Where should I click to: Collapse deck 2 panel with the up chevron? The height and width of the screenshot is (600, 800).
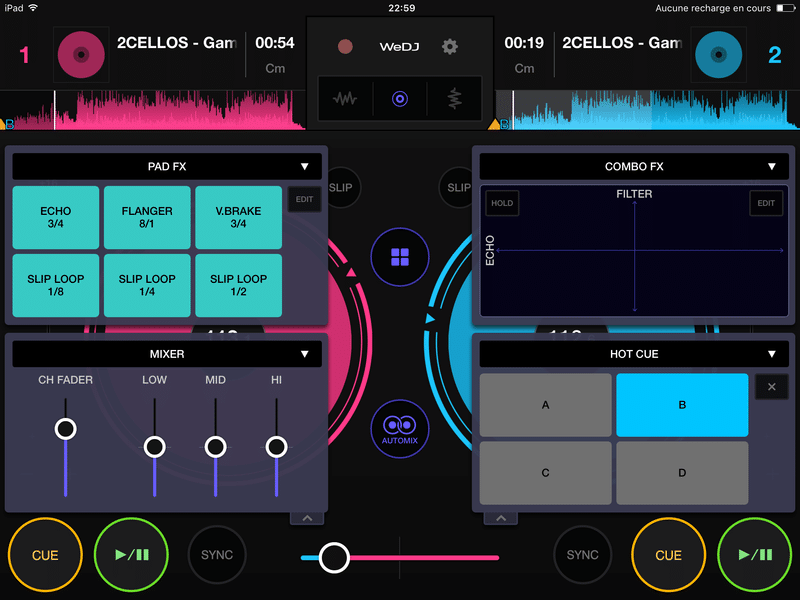(501, 518)
